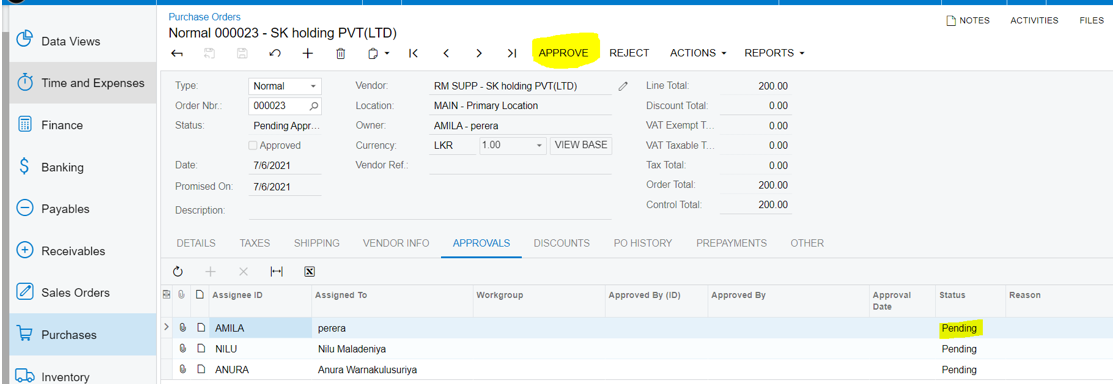Open note icon for NILU row
Image resolution: width=1113 pixels, height=384 pixels.
pyautogui.click(x=201, y=349)
